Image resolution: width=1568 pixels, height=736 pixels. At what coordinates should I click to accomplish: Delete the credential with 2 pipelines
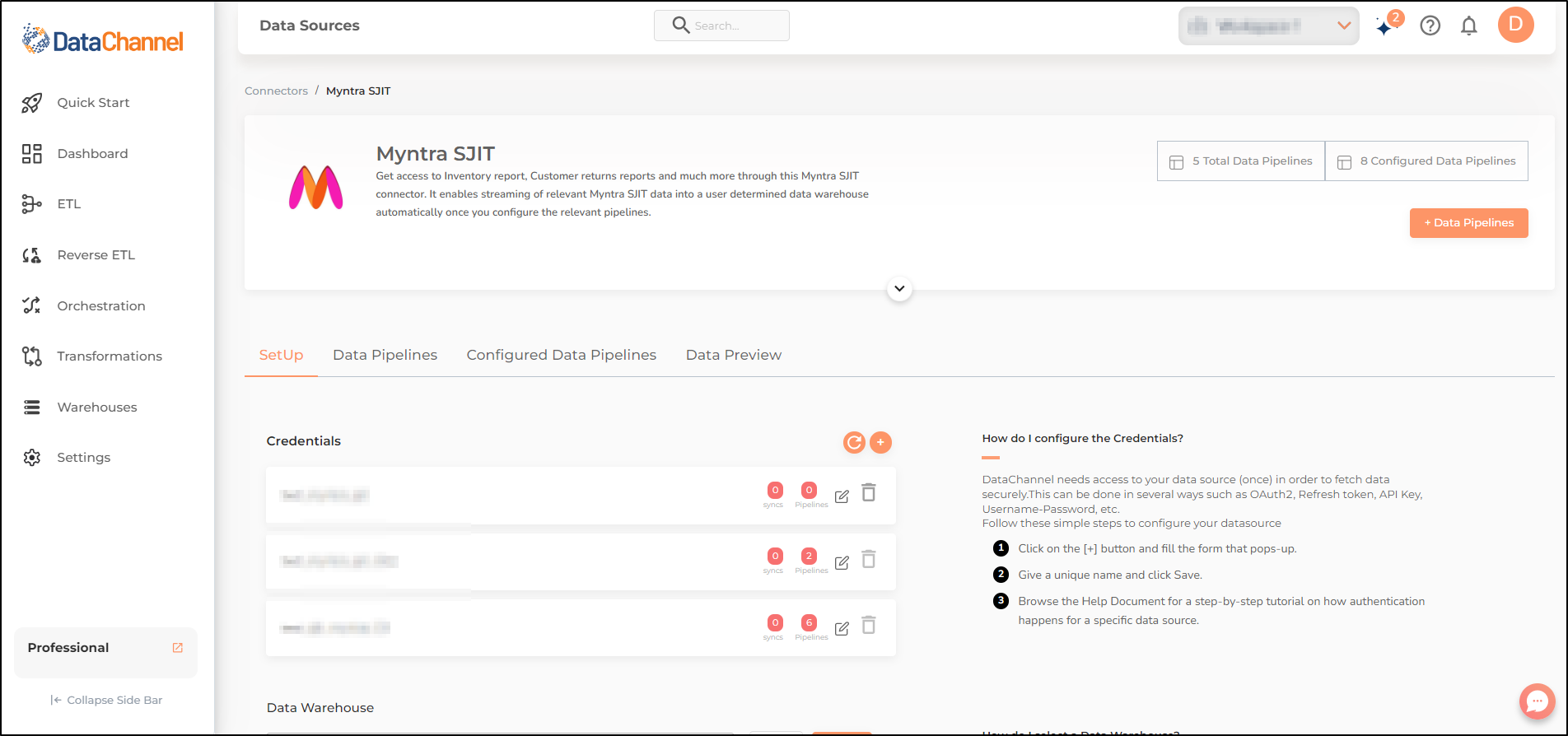pos(869,559)
